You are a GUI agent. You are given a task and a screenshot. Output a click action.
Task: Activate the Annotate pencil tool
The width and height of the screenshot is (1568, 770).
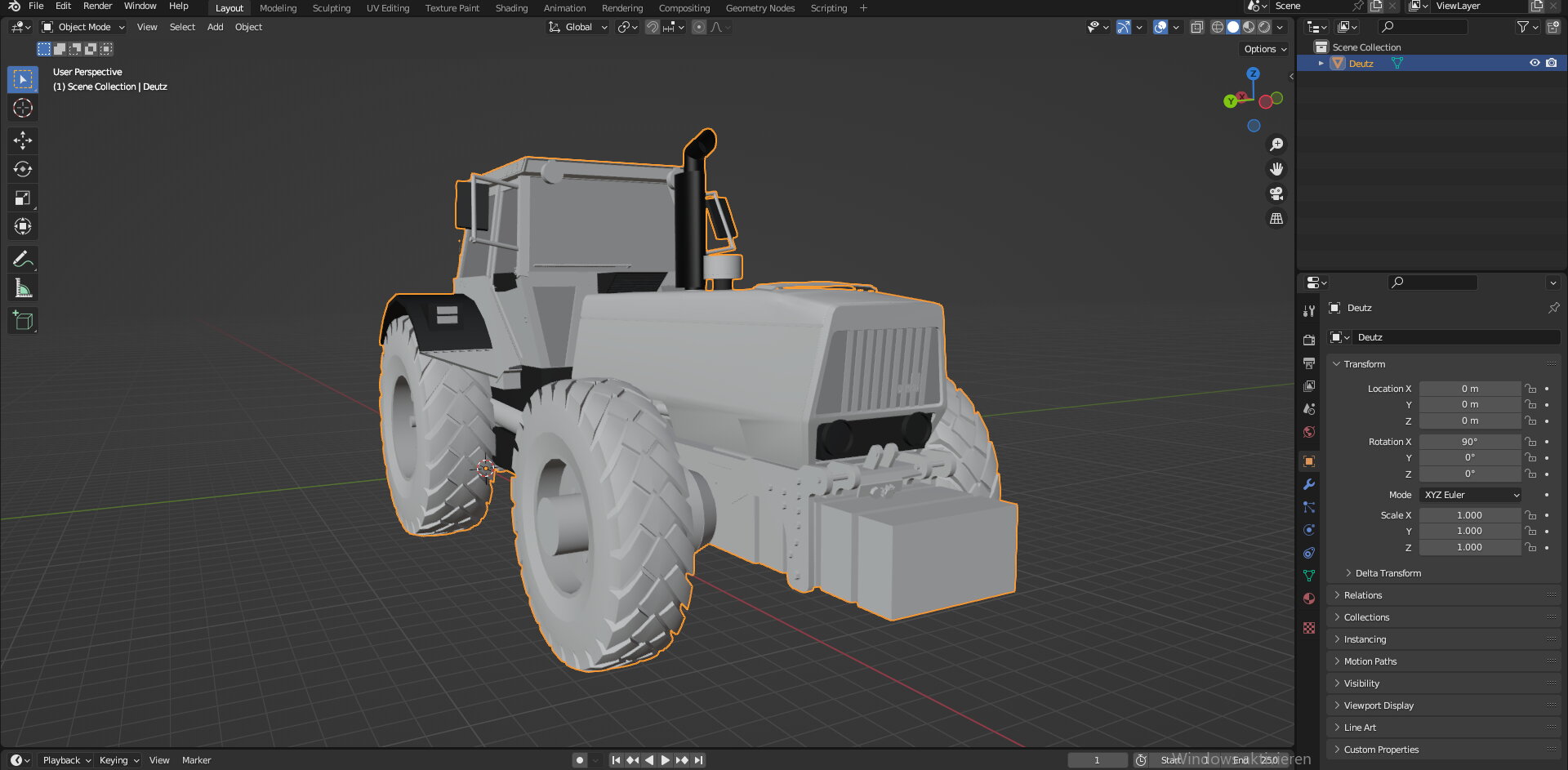point(23,260)
